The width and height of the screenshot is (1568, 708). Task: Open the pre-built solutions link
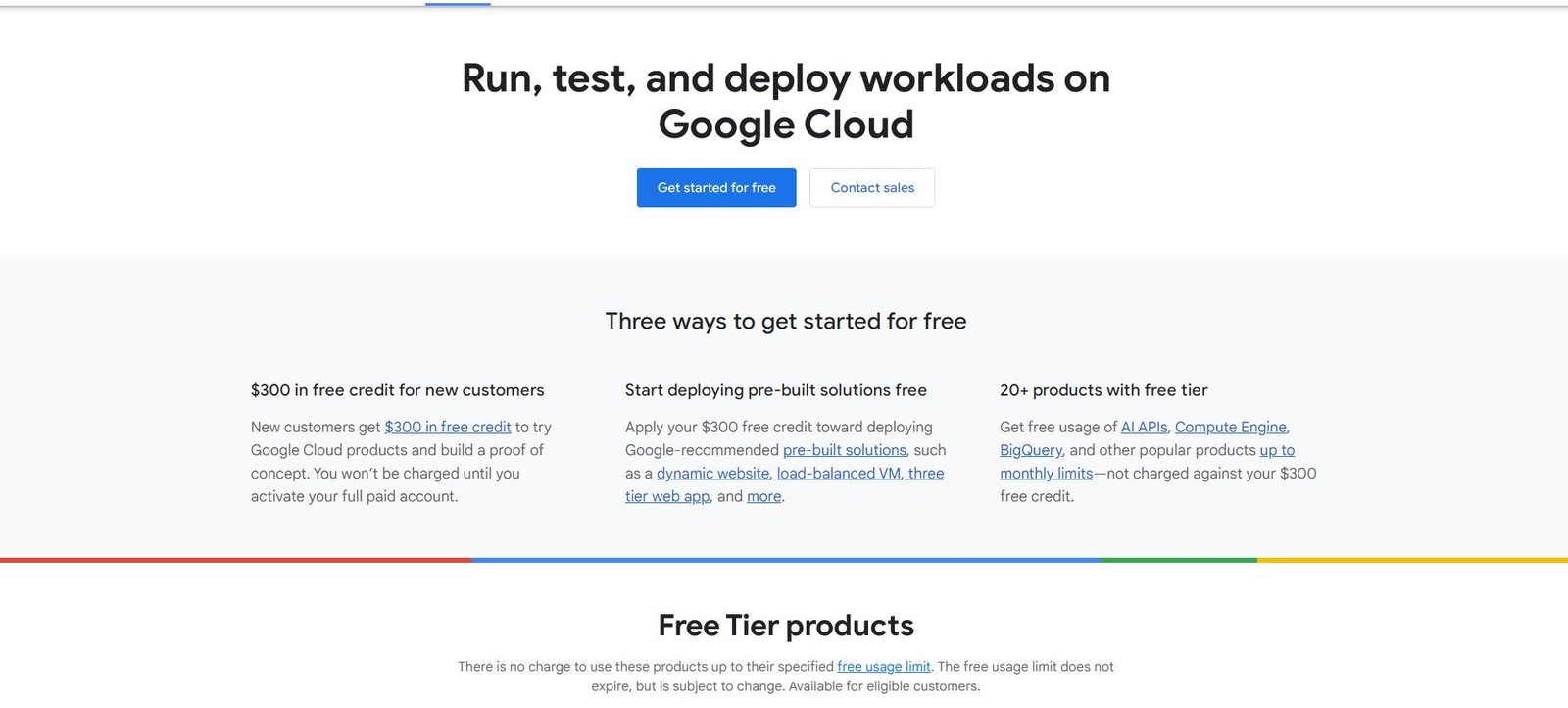pos(845,450)
